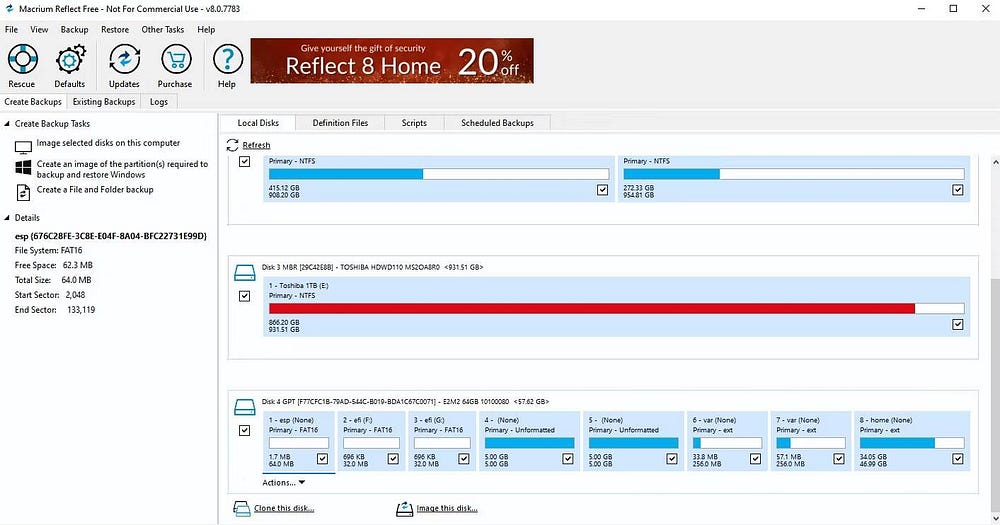Click the 8 - home partition usage bar

911,443
